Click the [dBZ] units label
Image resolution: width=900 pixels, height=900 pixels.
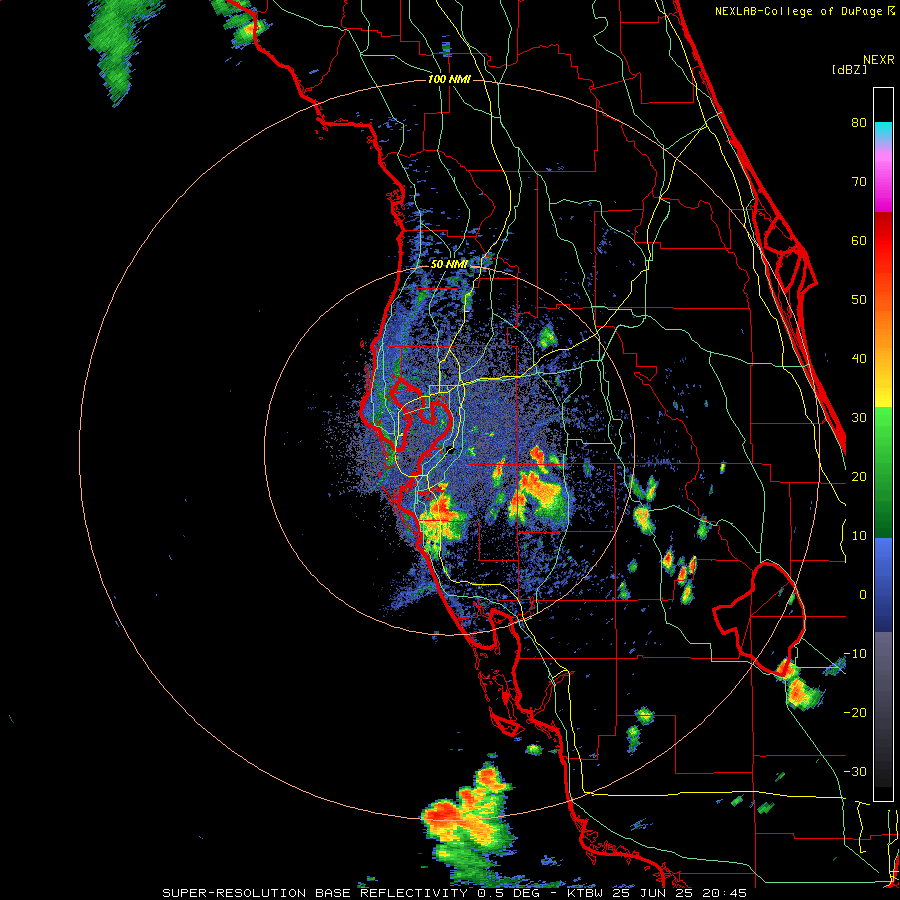(849, 69)
